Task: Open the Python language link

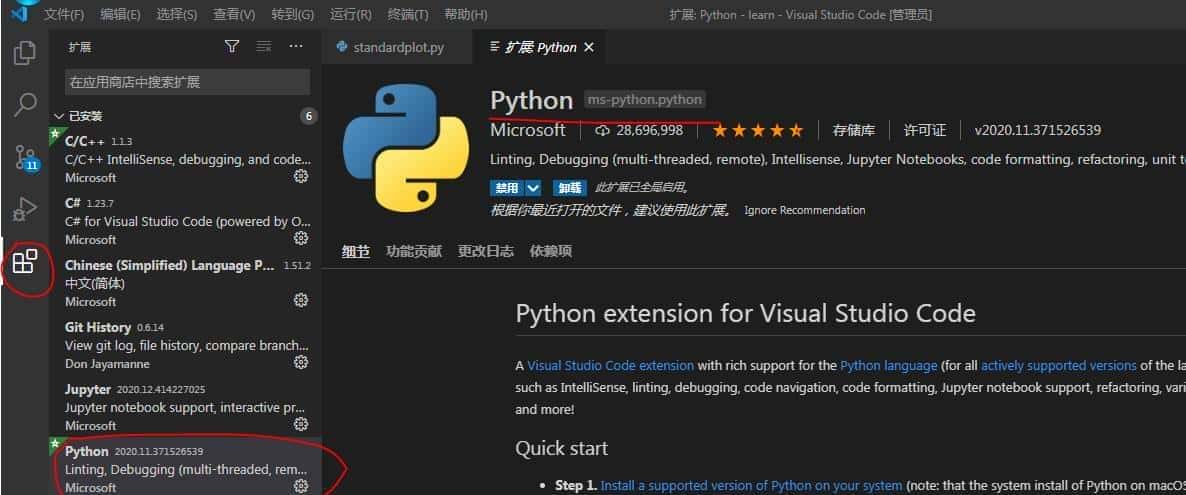Action: pyautogui.click(x=889, y=366)
